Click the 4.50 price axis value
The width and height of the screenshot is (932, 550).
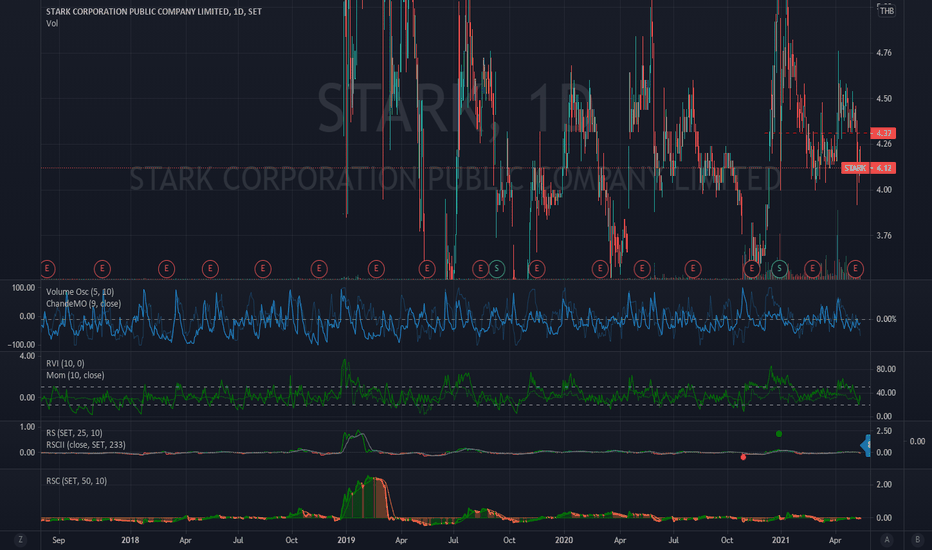[884, 99]
